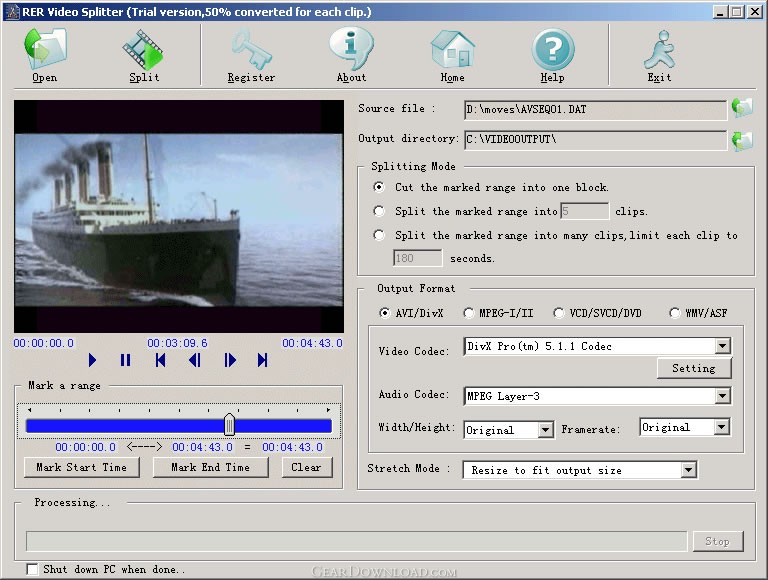Choose WMV/ASF output format

coord(675,313)
